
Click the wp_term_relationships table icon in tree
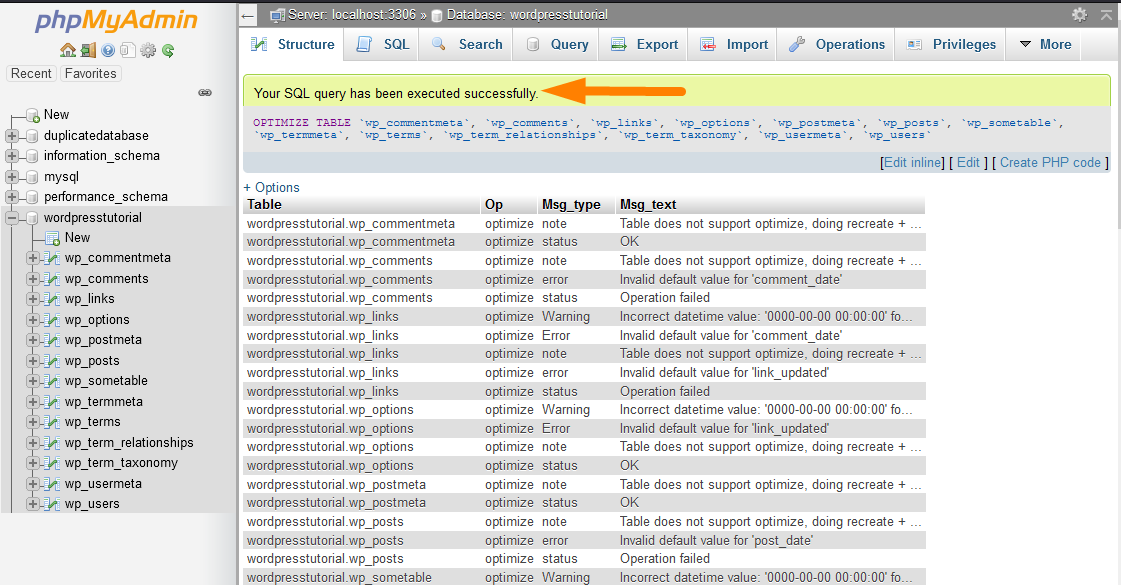(x=51, y=443)
